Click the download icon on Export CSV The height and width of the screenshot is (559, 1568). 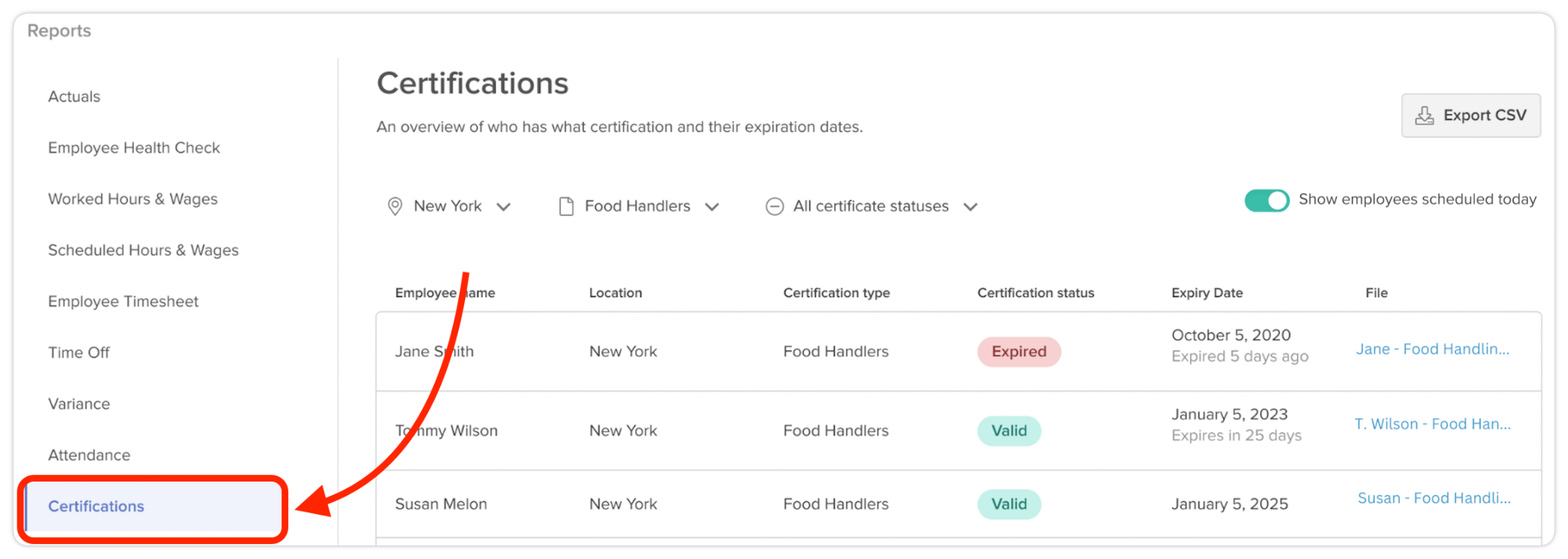tap(1424, 116)
